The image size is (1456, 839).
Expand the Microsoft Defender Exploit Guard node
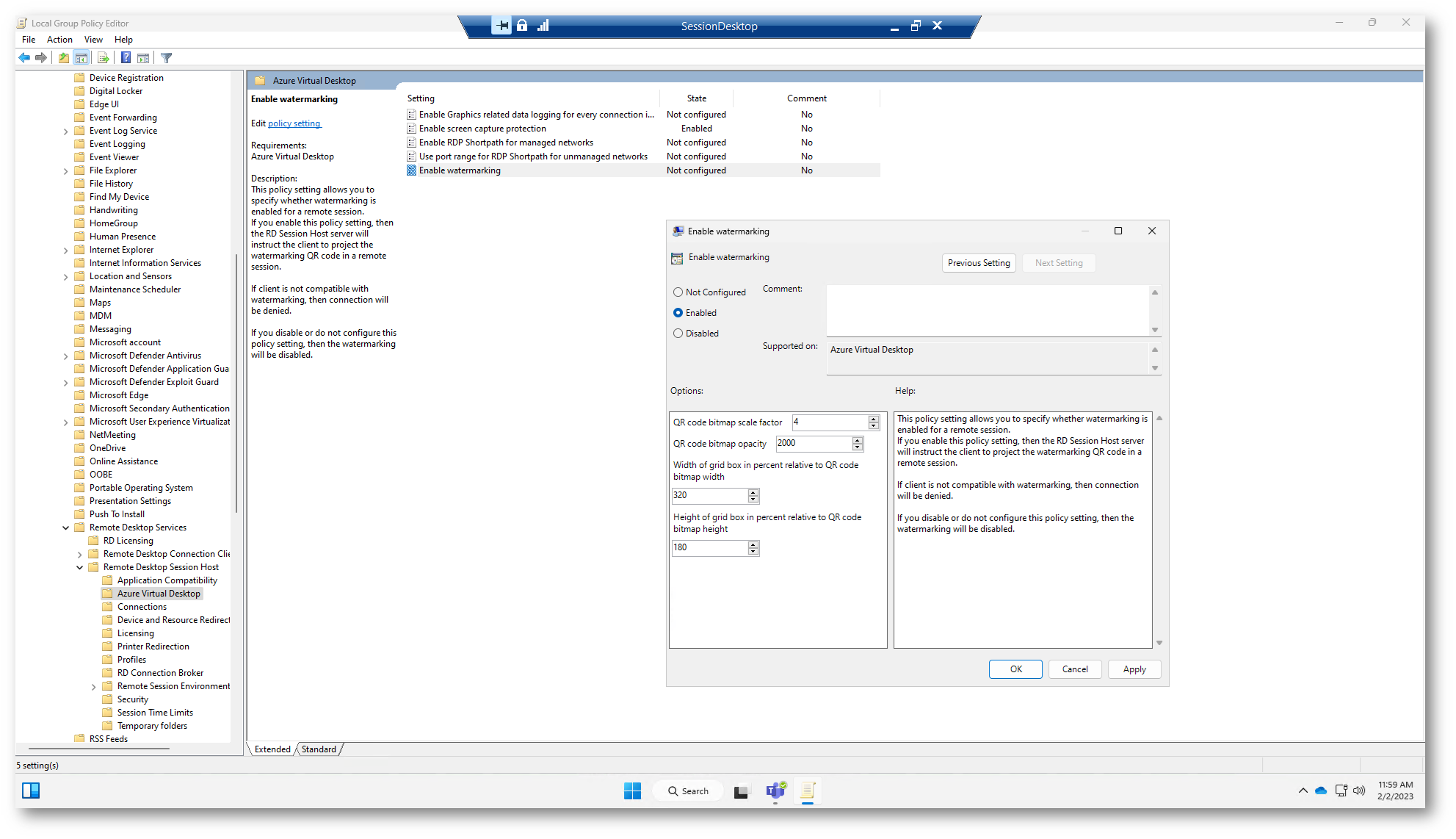[x=65, y=383]
